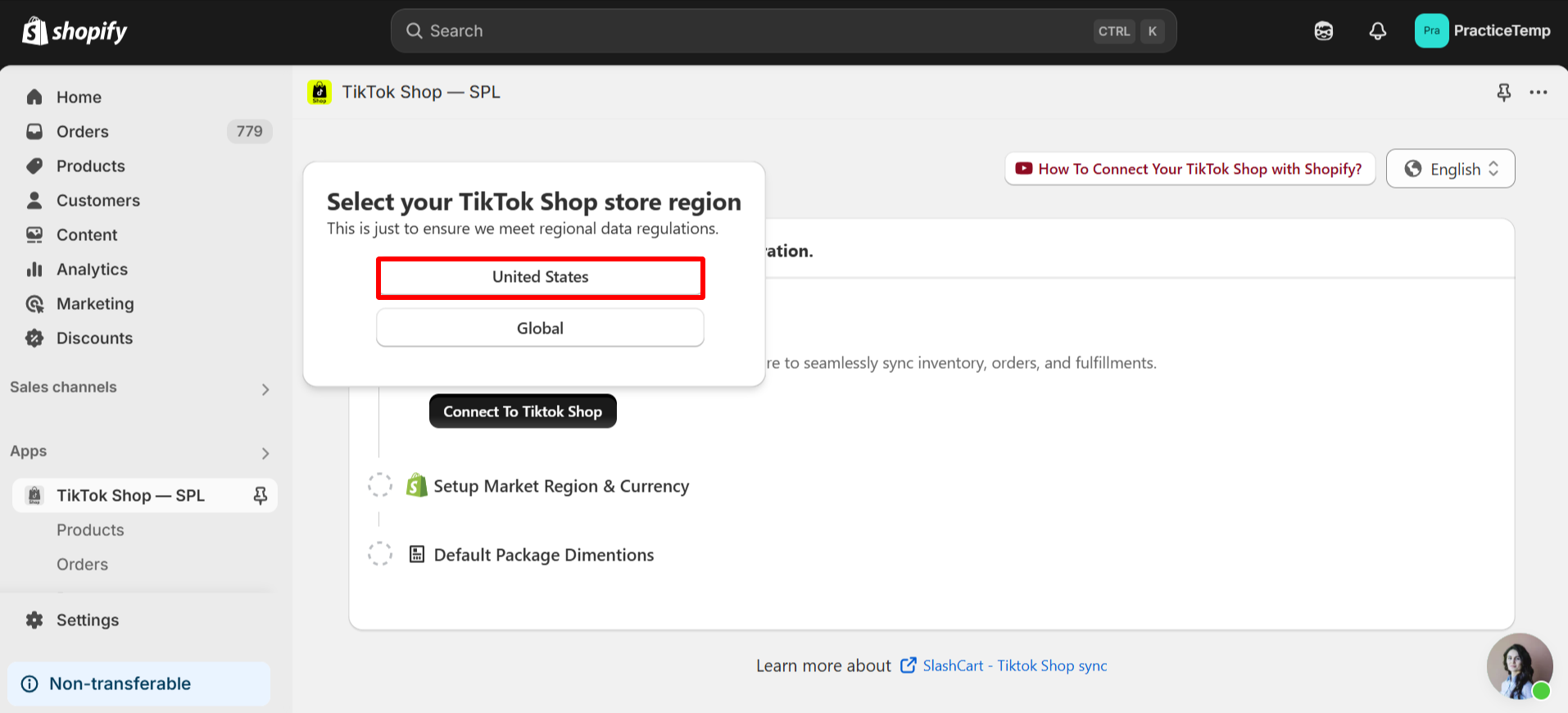Click the Settings gear icon
This screenshot has height=713, width=1568.
(x=34, y=620)
